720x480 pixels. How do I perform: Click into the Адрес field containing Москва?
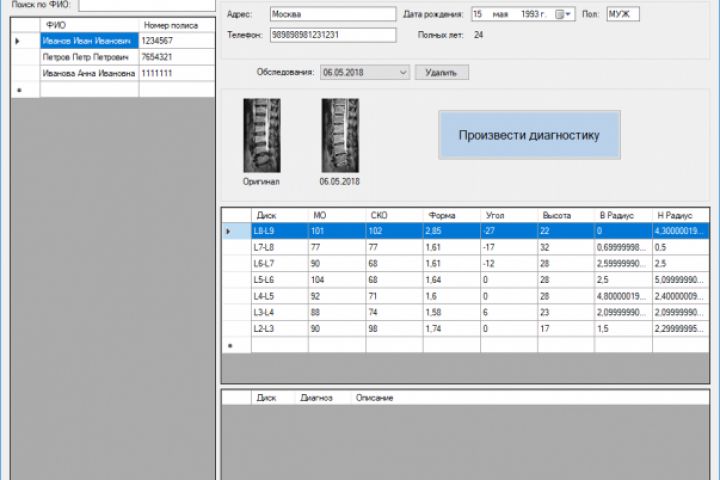coord(333,14)
